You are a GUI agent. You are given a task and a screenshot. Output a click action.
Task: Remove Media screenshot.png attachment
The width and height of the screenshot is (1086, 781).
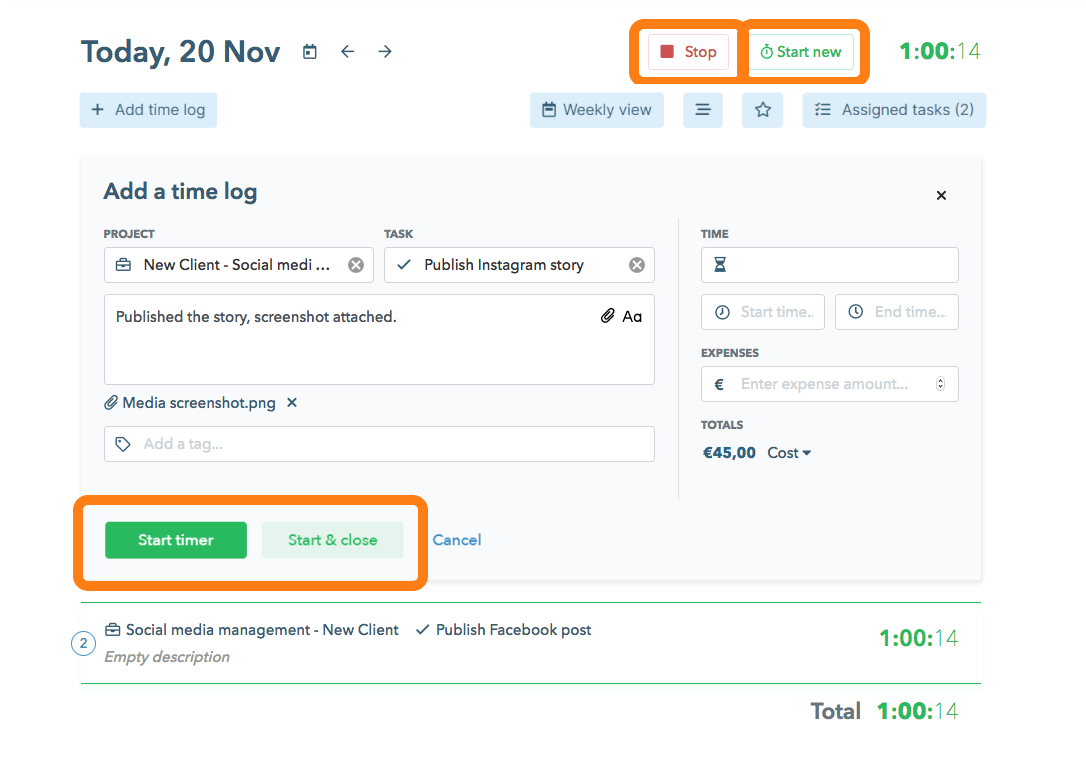coord(292,403)
